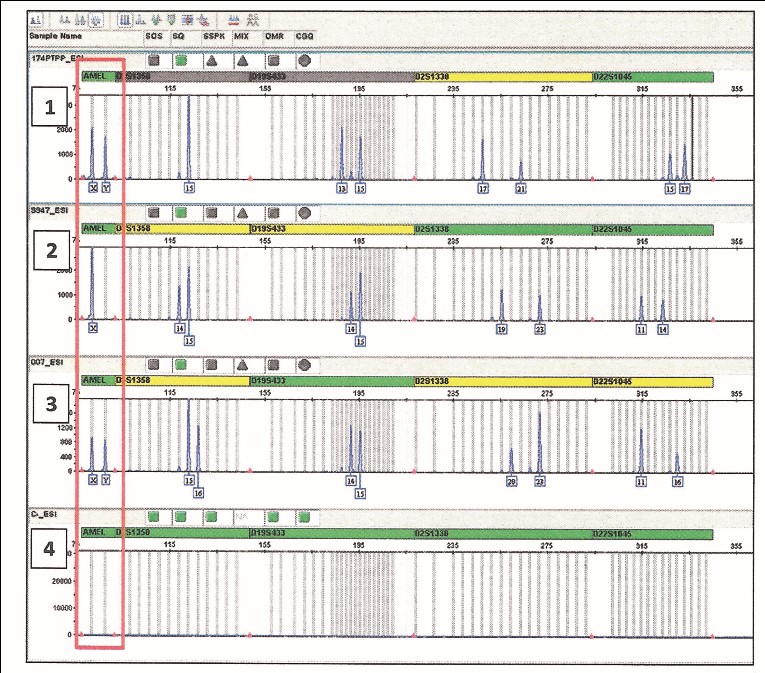This screenshot has width=765, height=673.
Task: Click the red and blue stacked-lines toolbar icon
Action: (x=232, y=19)
